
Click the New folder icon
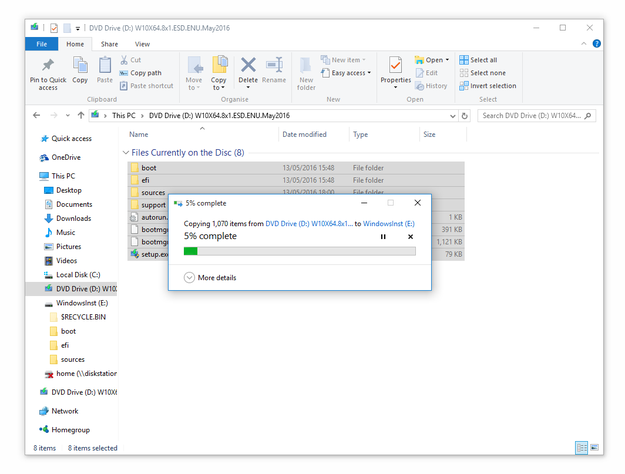[306, 65]
